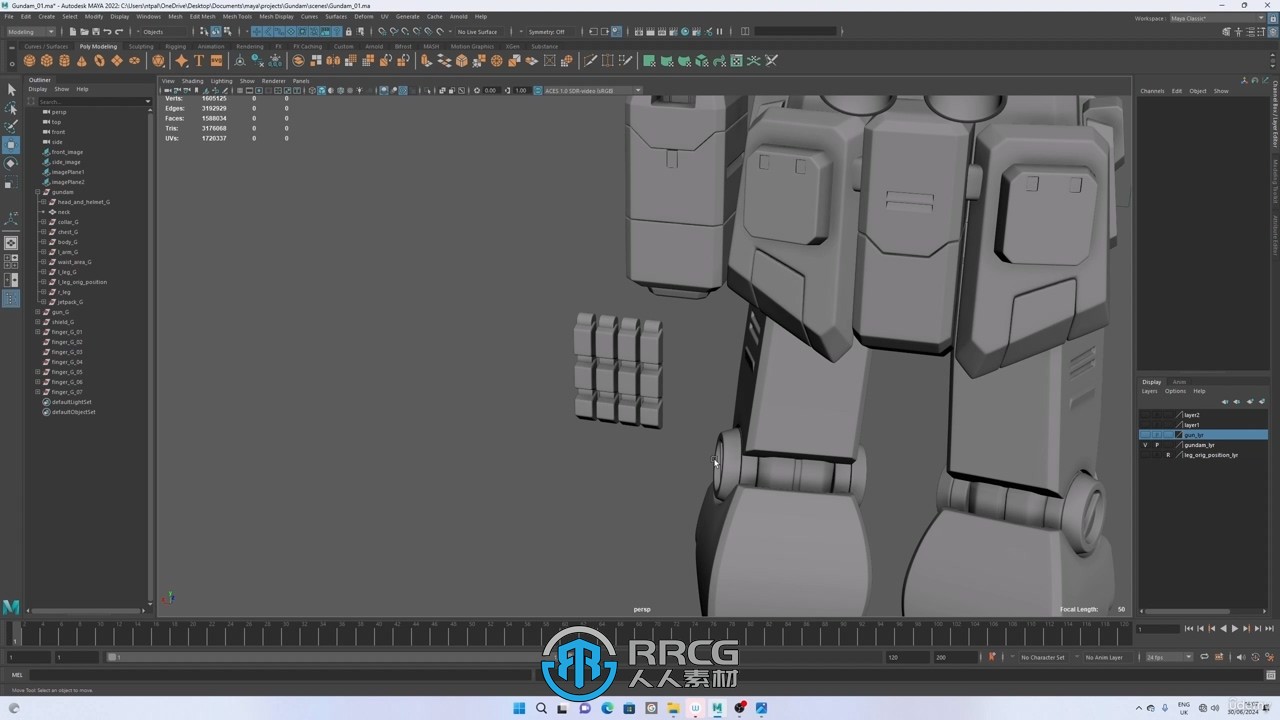Activate the Paint selection tool
Image resolution: width=1280 pixels, height=720 pixels.
(11, 126)
